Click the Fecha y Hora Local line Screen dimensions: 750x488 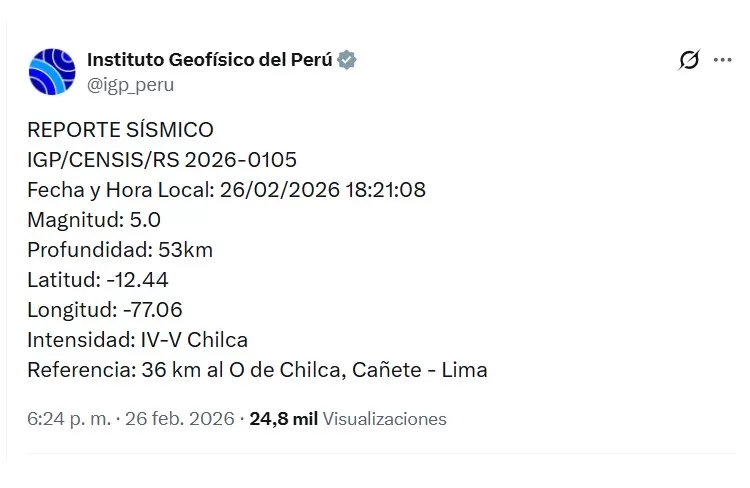[226, 190]
